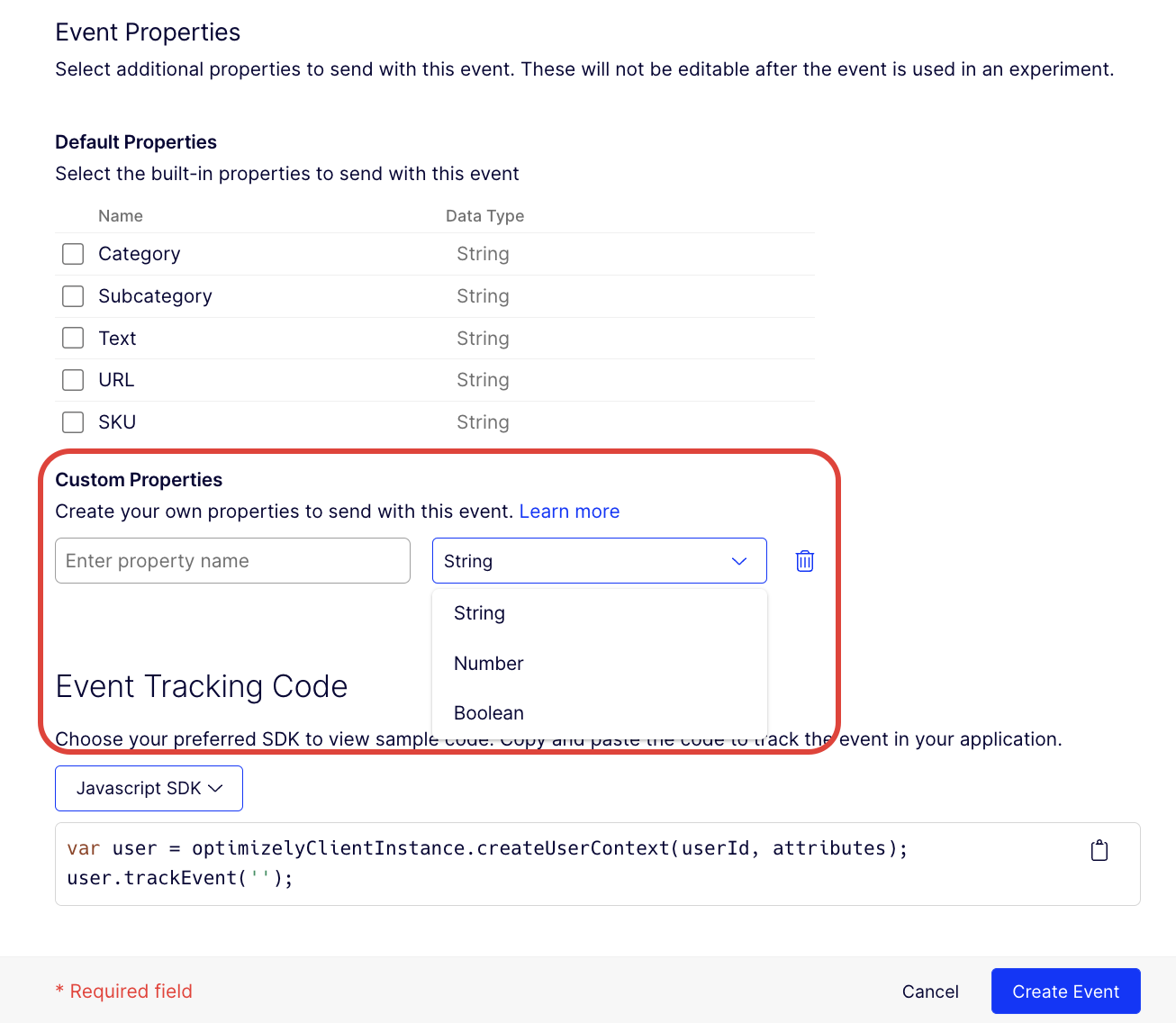Image resolution: width=1176 pixels, height=1023 pixels.
Task: Click the Data Type column header
Action: pos(484,216)
